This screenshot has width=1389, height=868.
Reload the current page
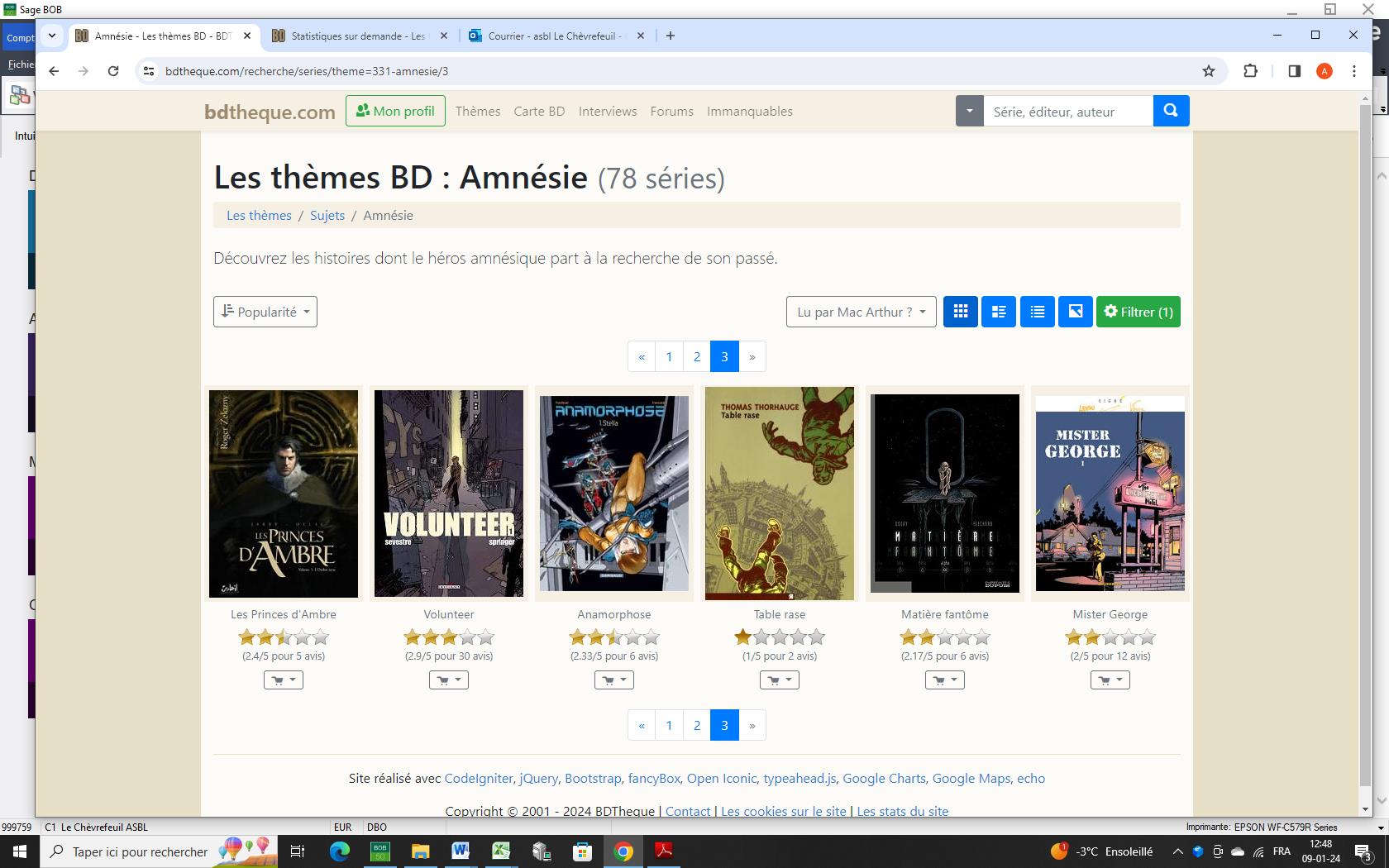[x=113, y=71]
